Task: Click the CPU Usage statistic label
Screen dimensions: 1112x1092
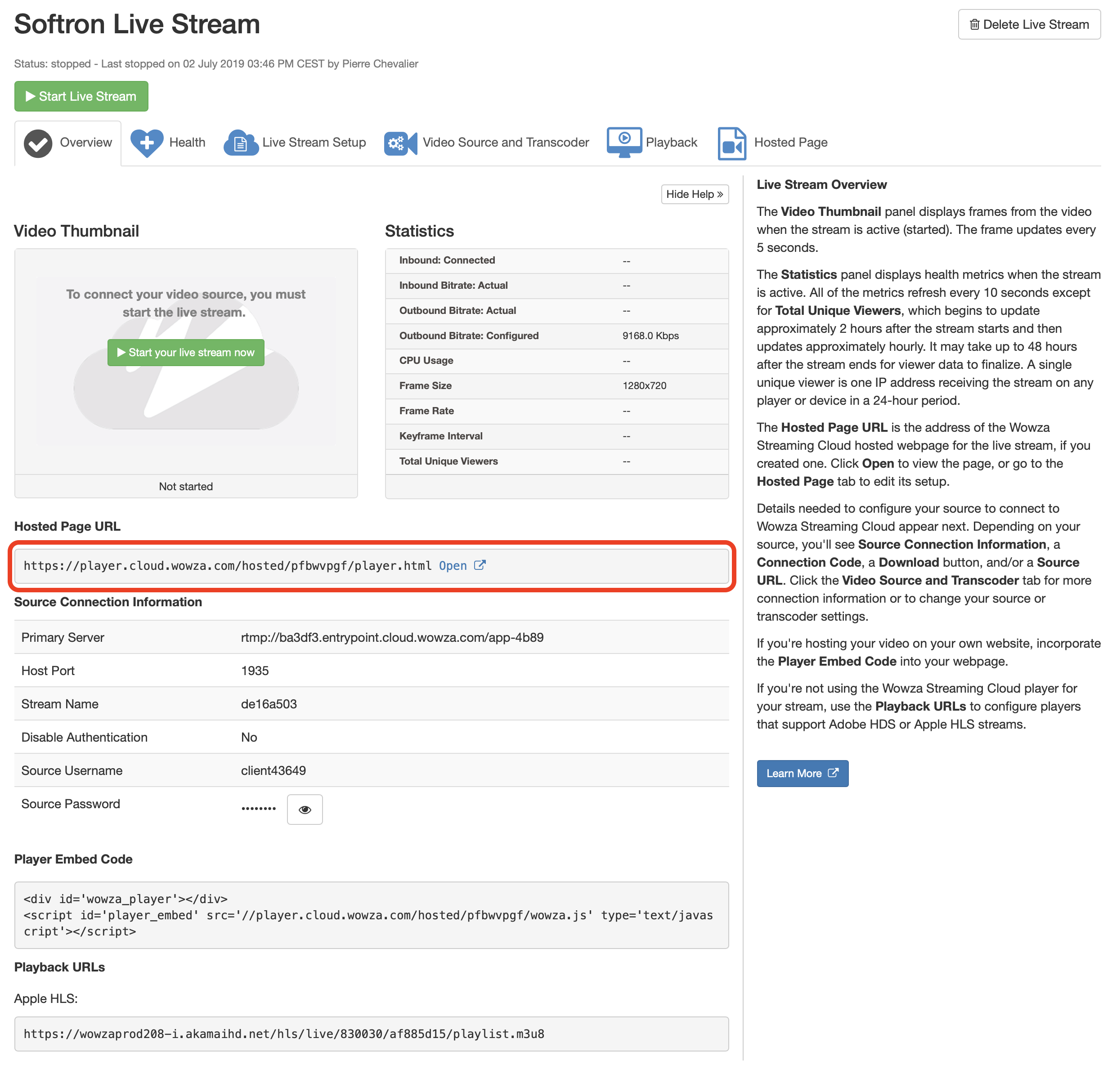Action: (426, 360)
